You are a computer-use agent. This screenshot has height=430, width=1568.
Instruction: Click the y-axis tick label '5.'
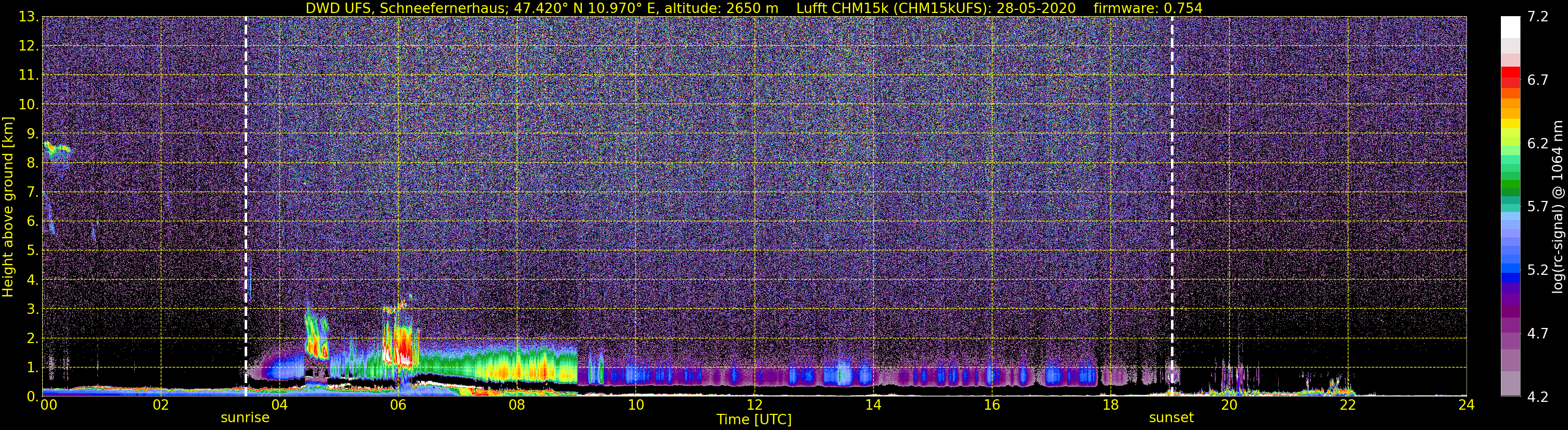33,250
